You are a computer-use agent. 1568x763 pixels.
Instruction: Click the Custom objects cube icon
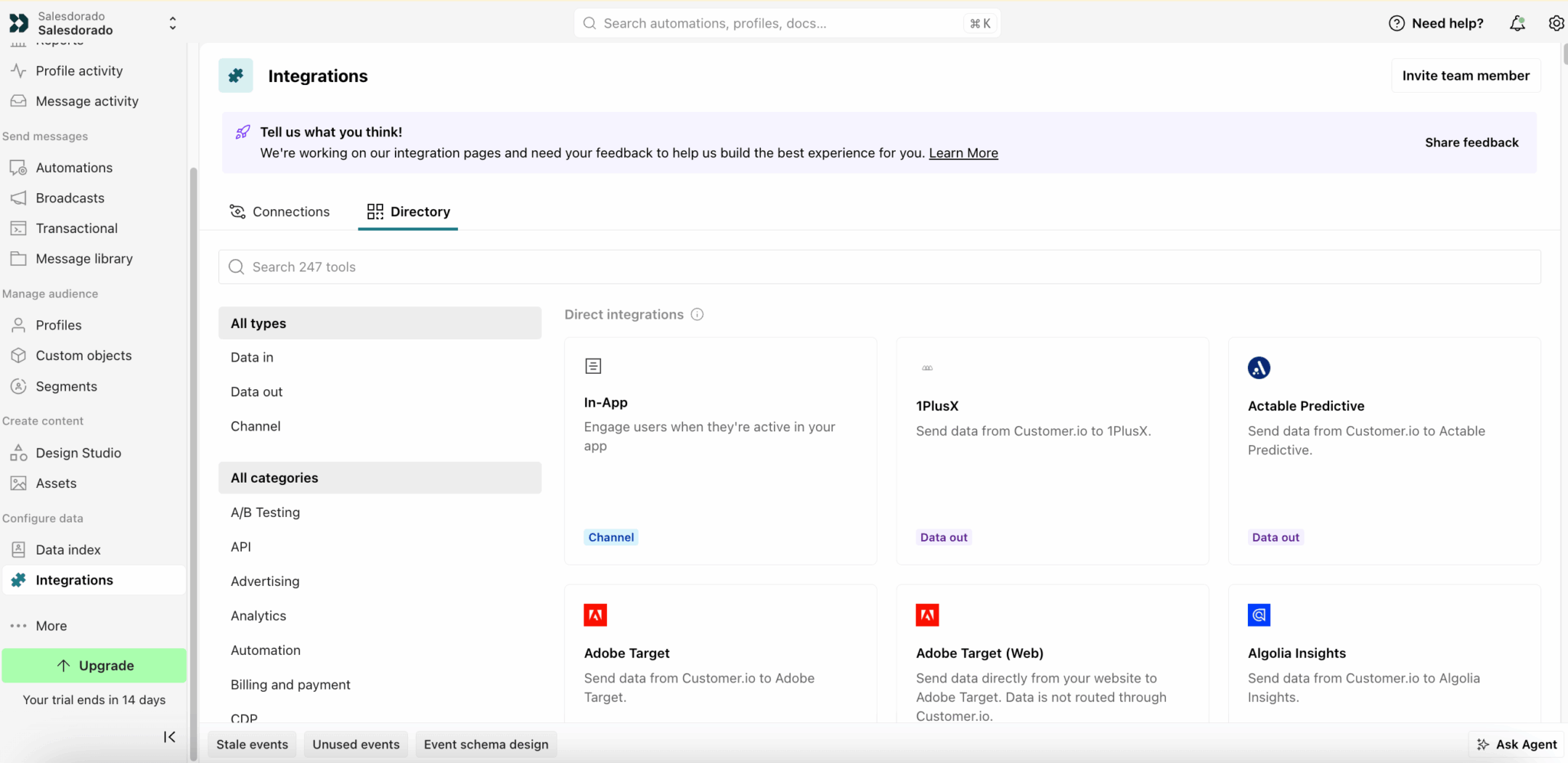(18, 355)
